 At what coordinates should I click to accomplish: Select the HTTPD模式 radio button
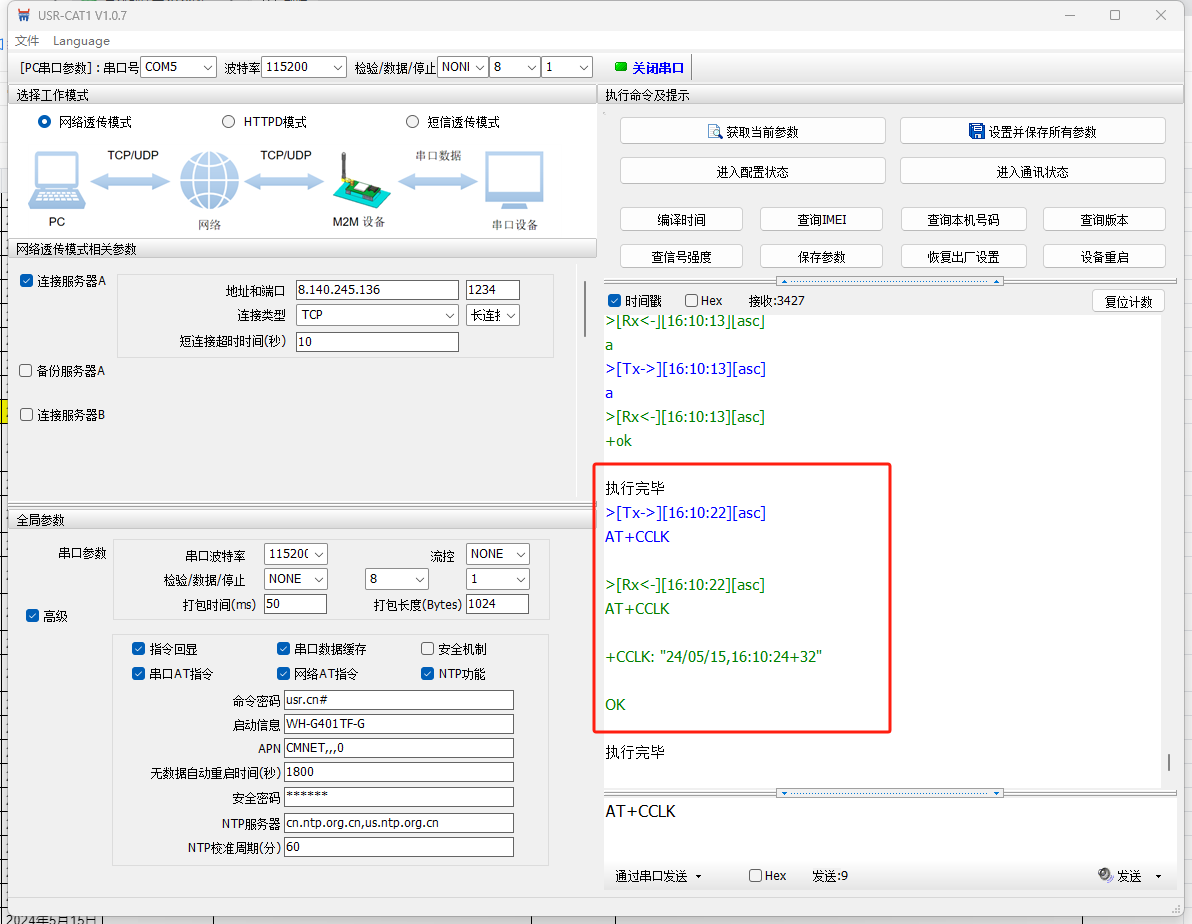[x=229, y=122]
